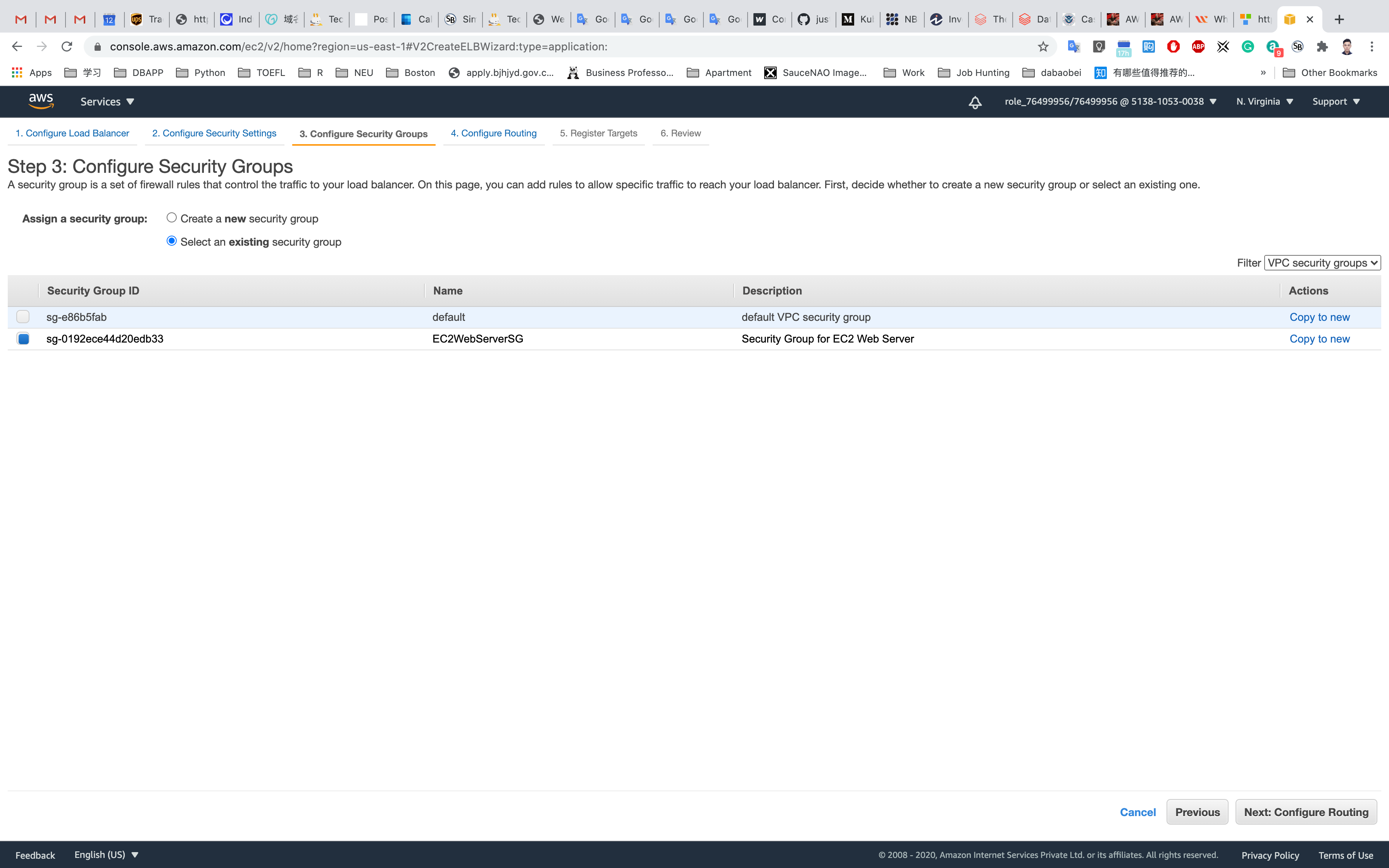Viewport: 1389px width, 868px height.
Task: Open the AWS notifications bell
Action: (x=975, y=102)
